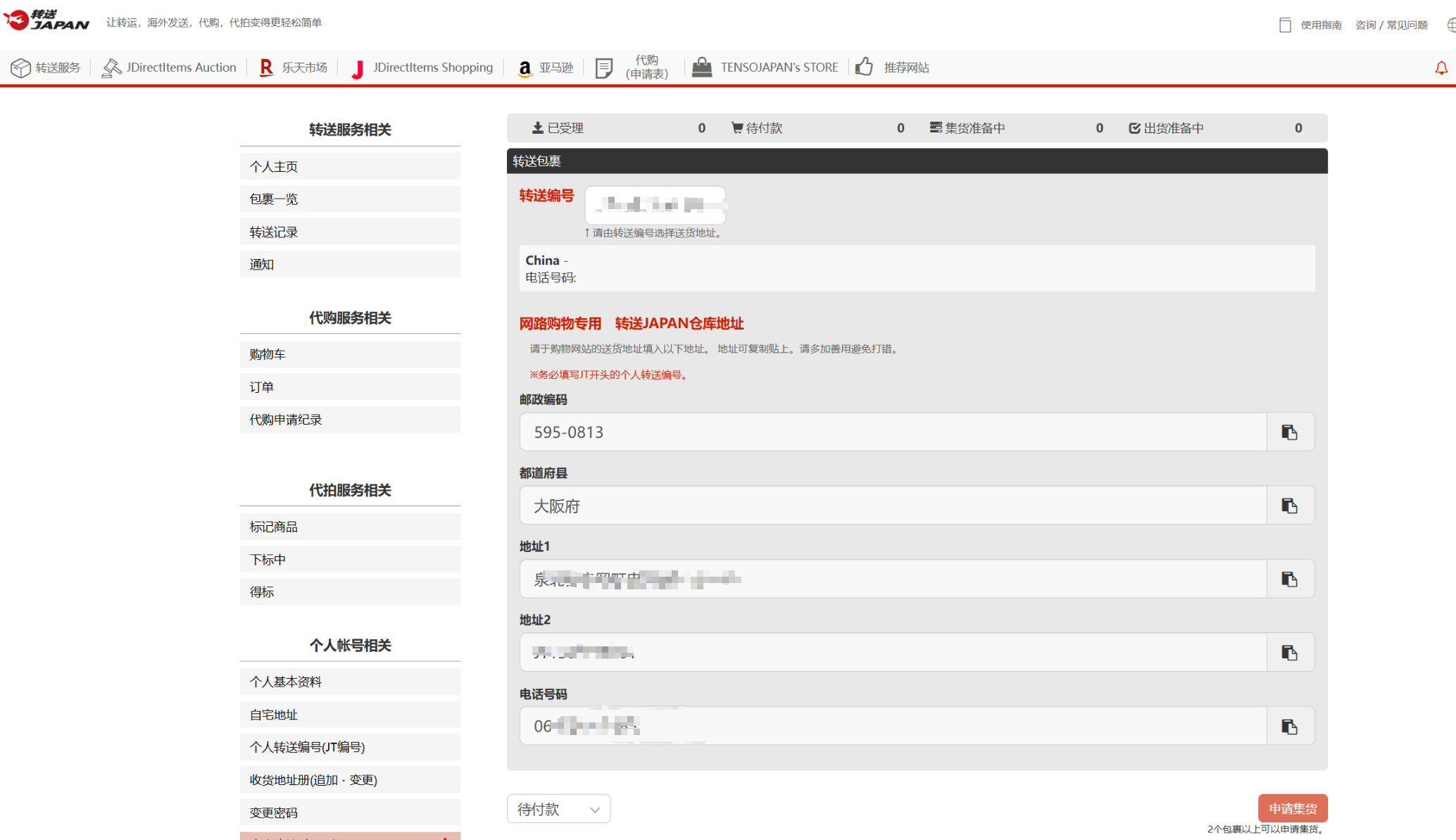Image resolution: width=1456 pixels, height=840 pixels.
Task: Open the notification bell icon
Action: [x=1441, y=68]
